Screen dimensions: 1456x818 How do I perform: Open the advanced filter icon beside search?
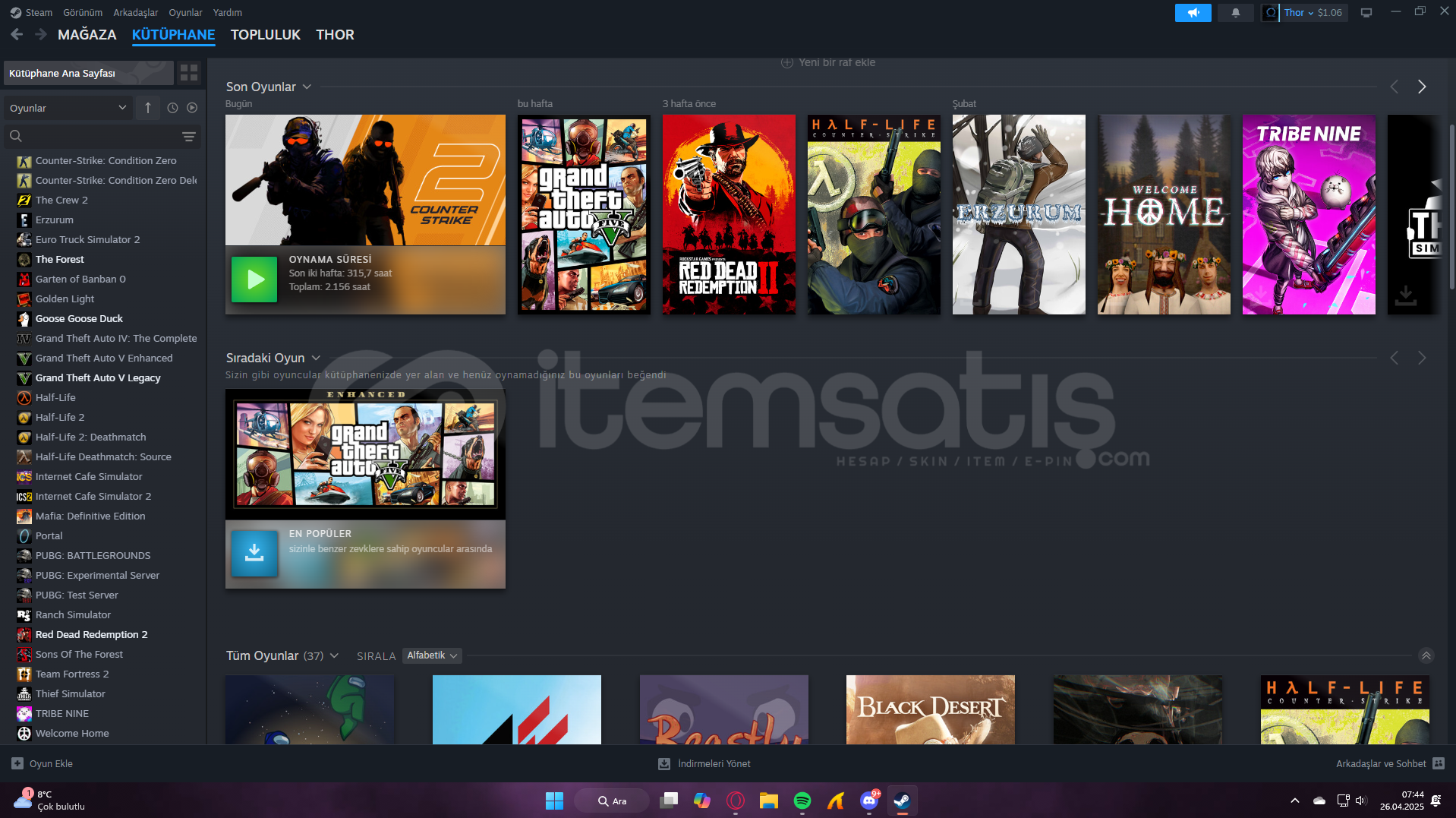click(x=189, y=136)
